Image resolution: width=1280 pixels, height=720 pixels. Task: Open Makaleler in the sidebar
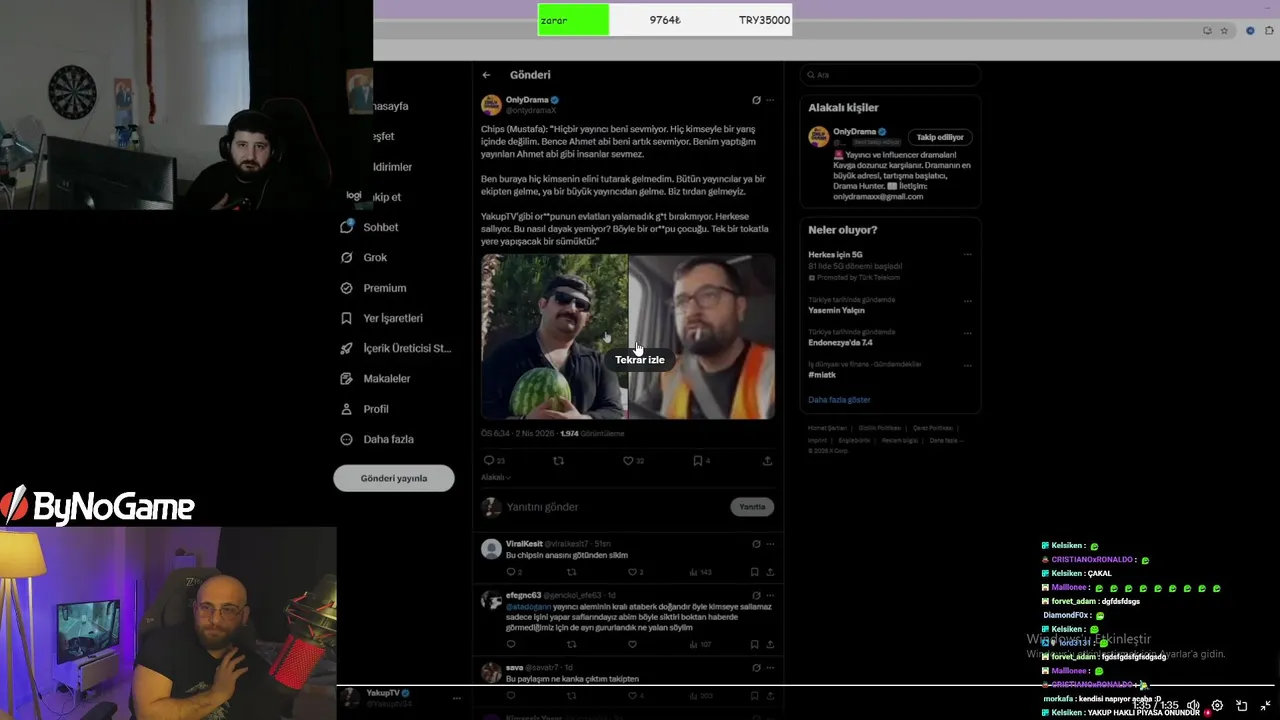(x=375, y=379)
